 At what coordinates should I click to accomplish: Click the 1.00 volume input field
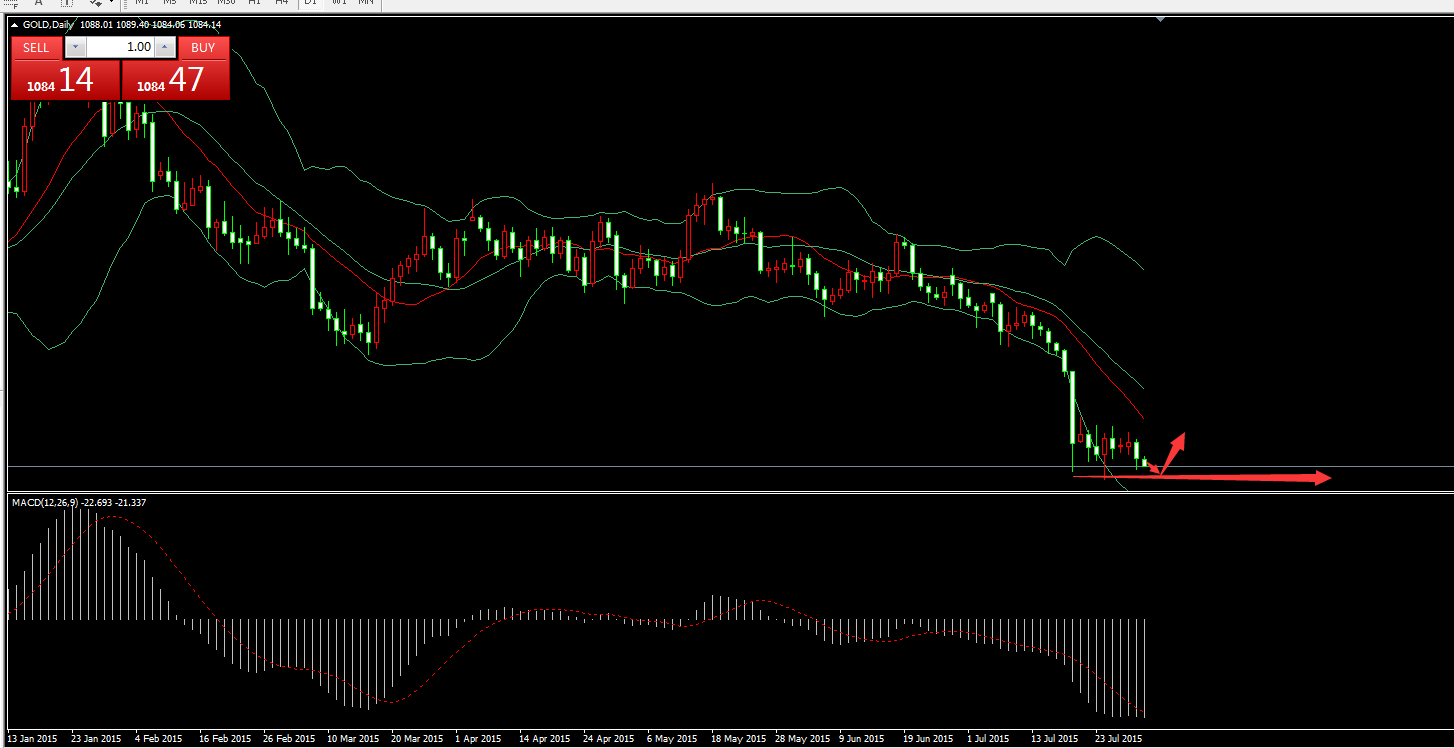tap(121, 47)
